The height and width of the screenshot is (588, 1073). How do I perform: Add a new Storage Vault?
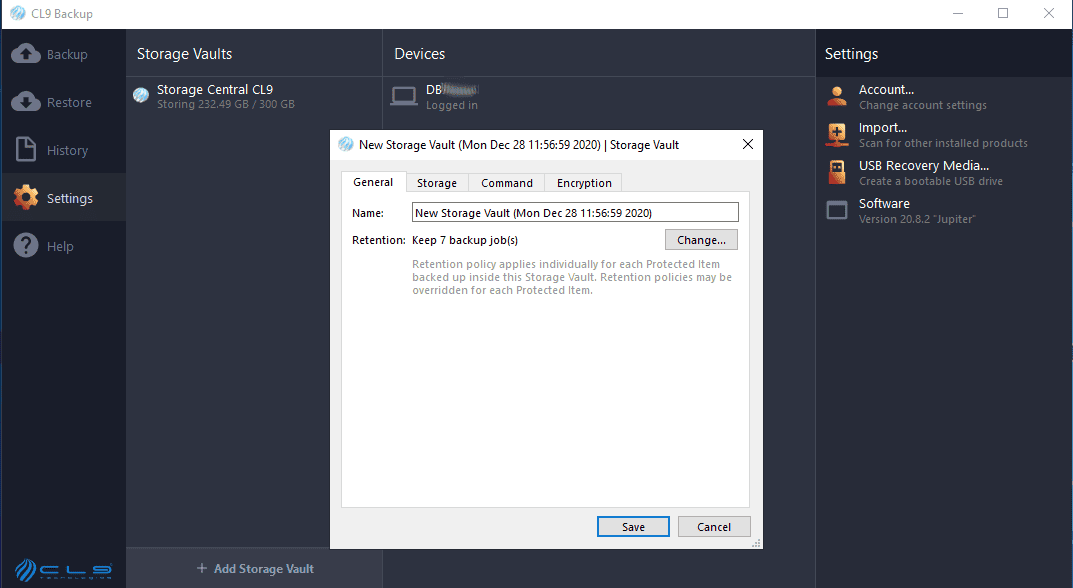(x=254, y=568)
